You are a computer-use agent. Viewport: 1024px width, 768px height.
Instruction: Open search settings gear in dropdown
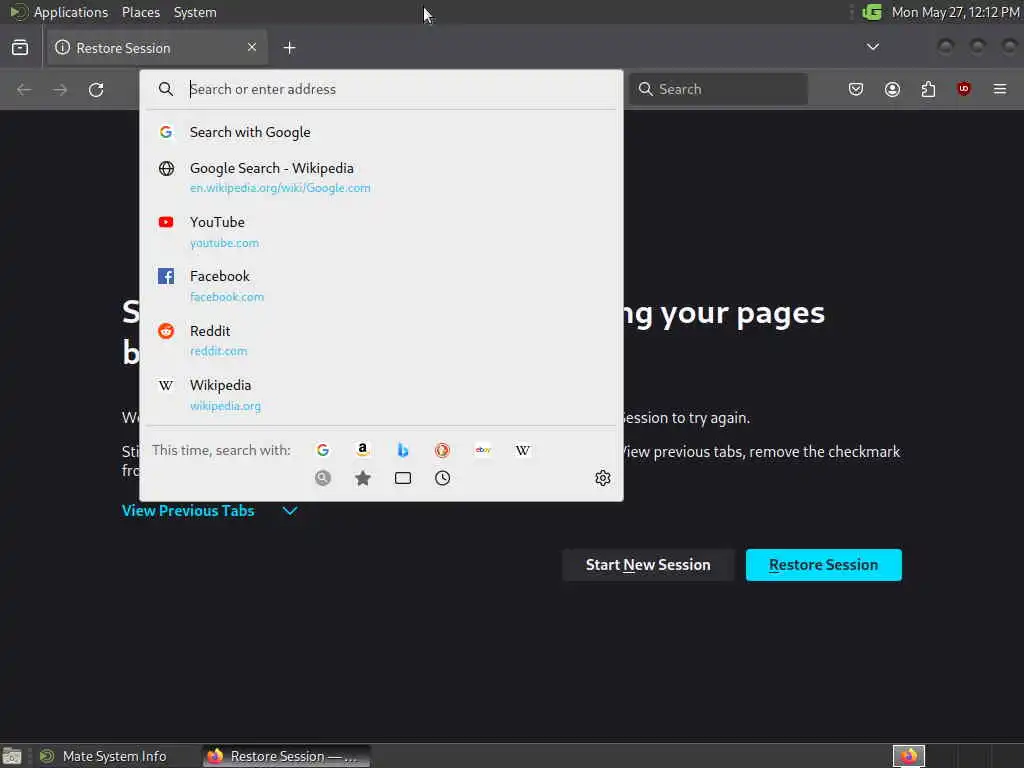pyautogui.click(x=603, y=478)
